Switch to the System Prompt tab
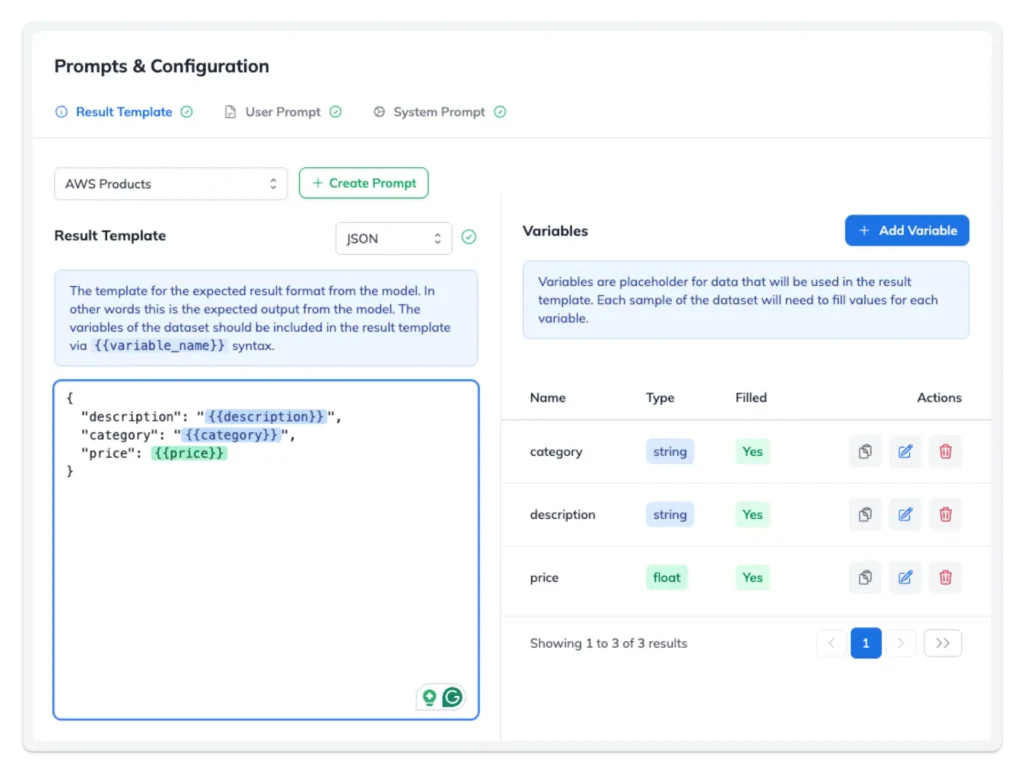This screenshot has width=1024, height=773. [440, 111]
